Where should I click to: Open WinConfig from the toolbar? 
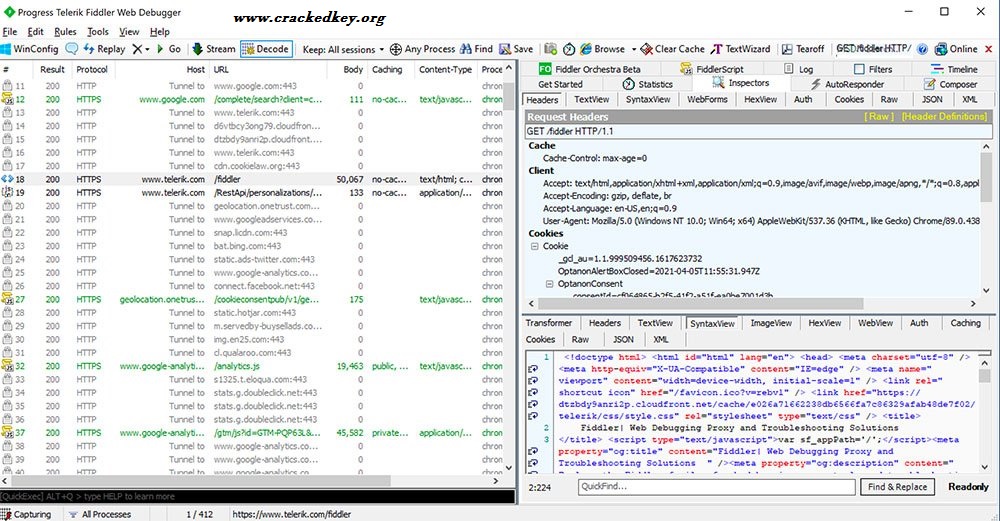[29, 49]
